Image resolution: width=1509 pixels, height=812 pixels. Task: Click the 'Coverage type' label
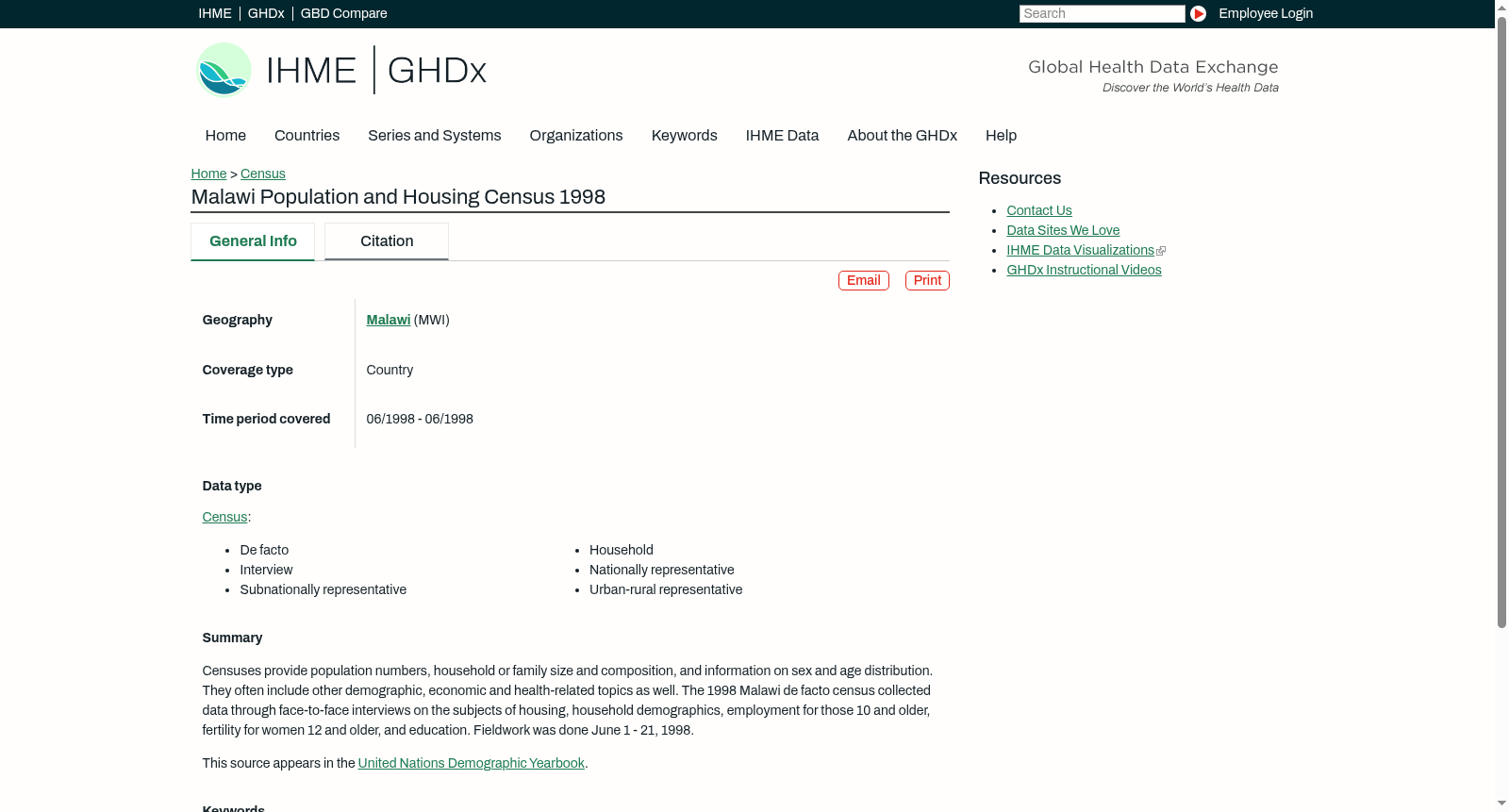pos(247,370)
